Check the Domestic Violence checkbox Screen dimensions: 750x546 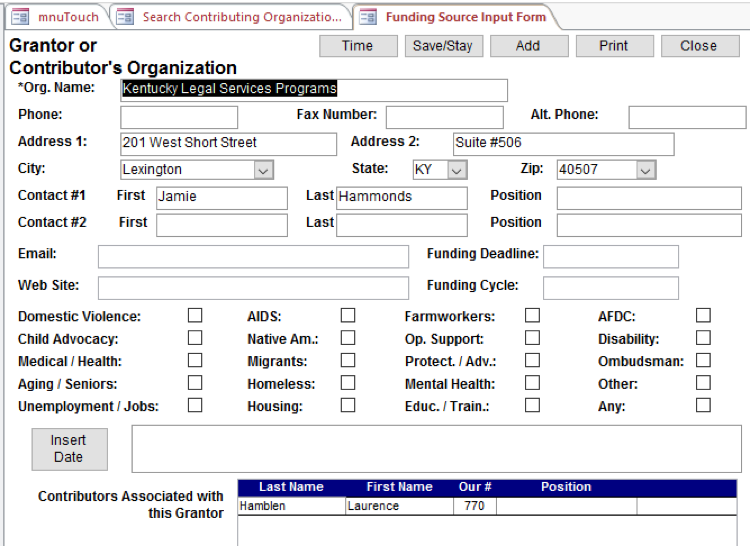(x=195, y=315)
